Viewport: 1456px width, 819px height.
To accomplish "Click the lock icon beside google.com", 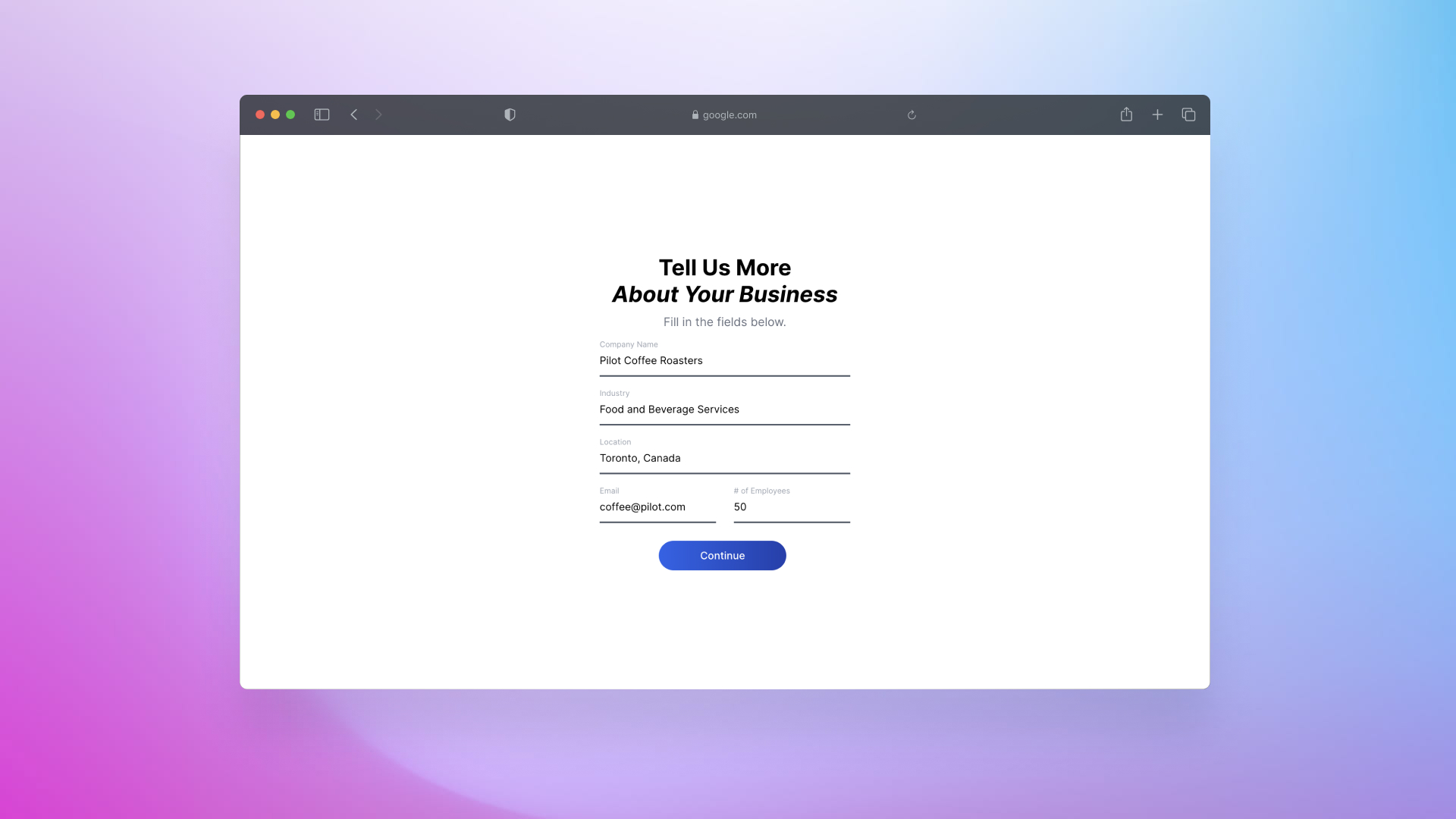I will point(695,115).
